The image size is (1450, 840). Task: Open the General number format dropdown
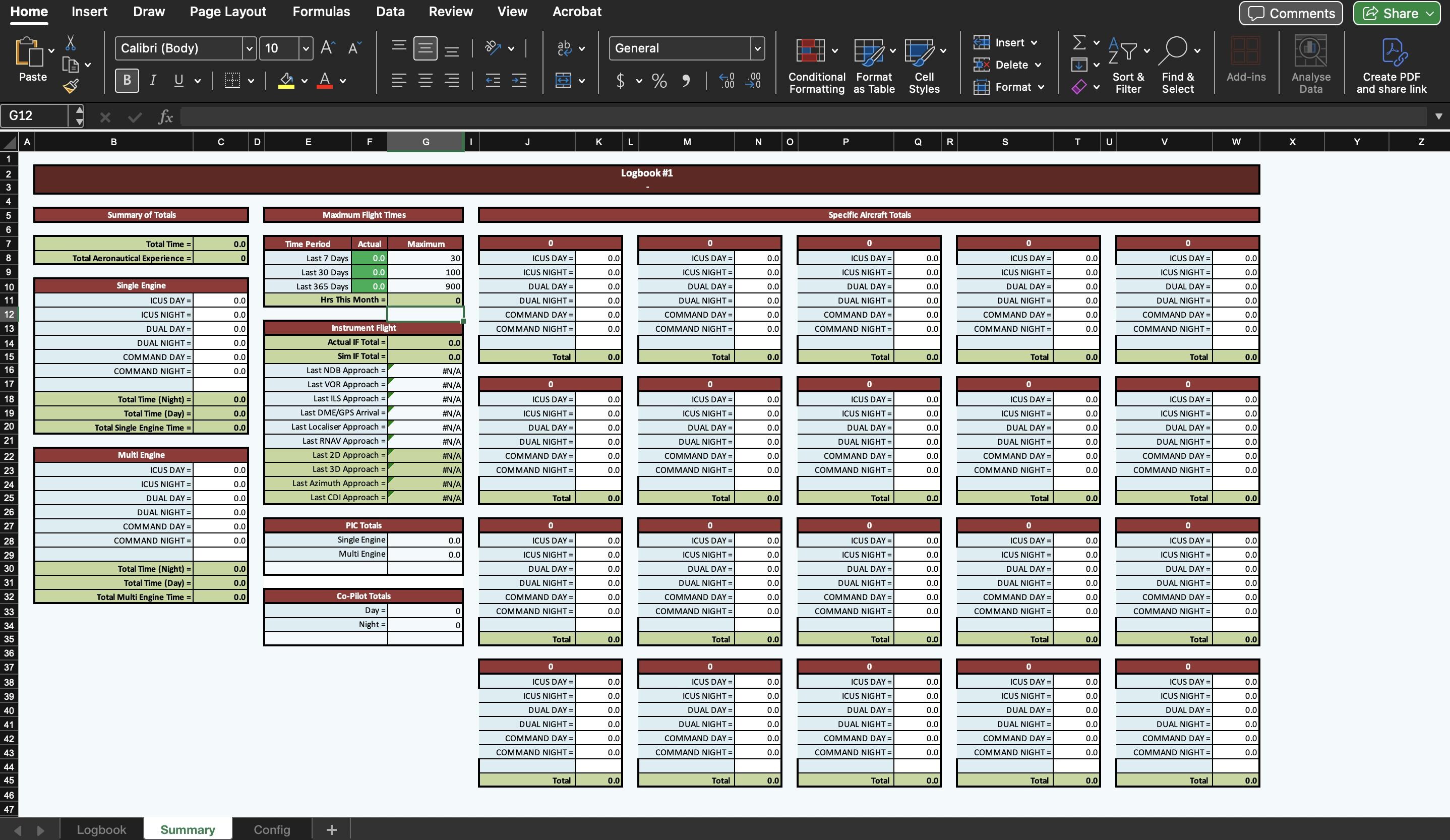click(x=757, y=48)
